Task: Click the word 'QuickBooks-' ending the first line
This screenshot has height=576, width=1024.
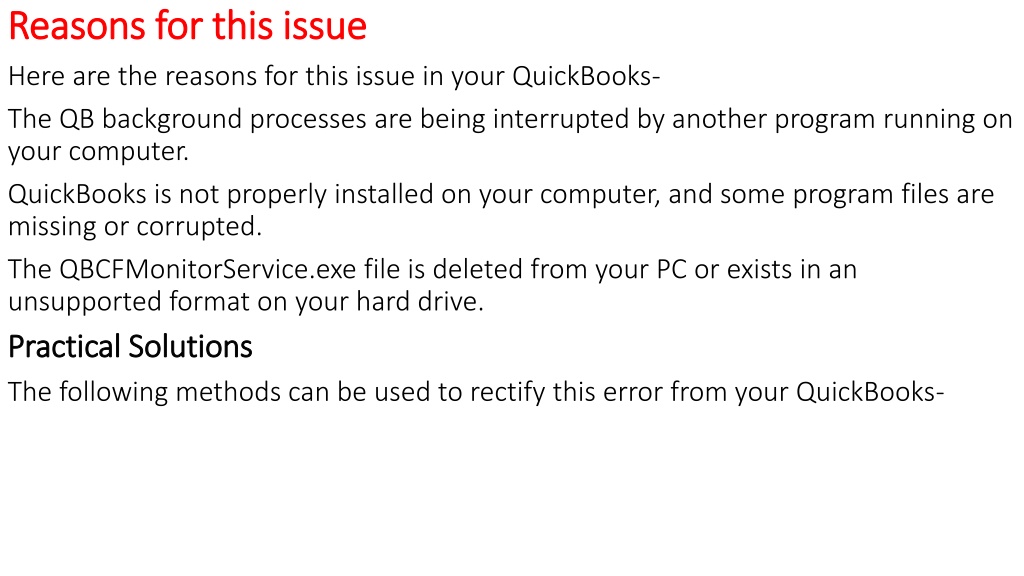Action: (586, 76)
